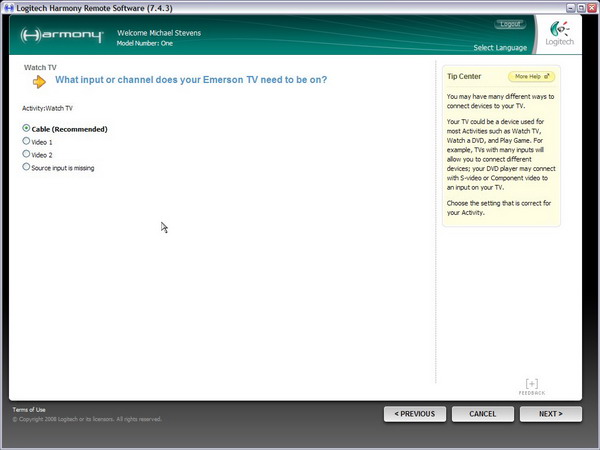Click the orange arrow beside the question

point(39,82)
